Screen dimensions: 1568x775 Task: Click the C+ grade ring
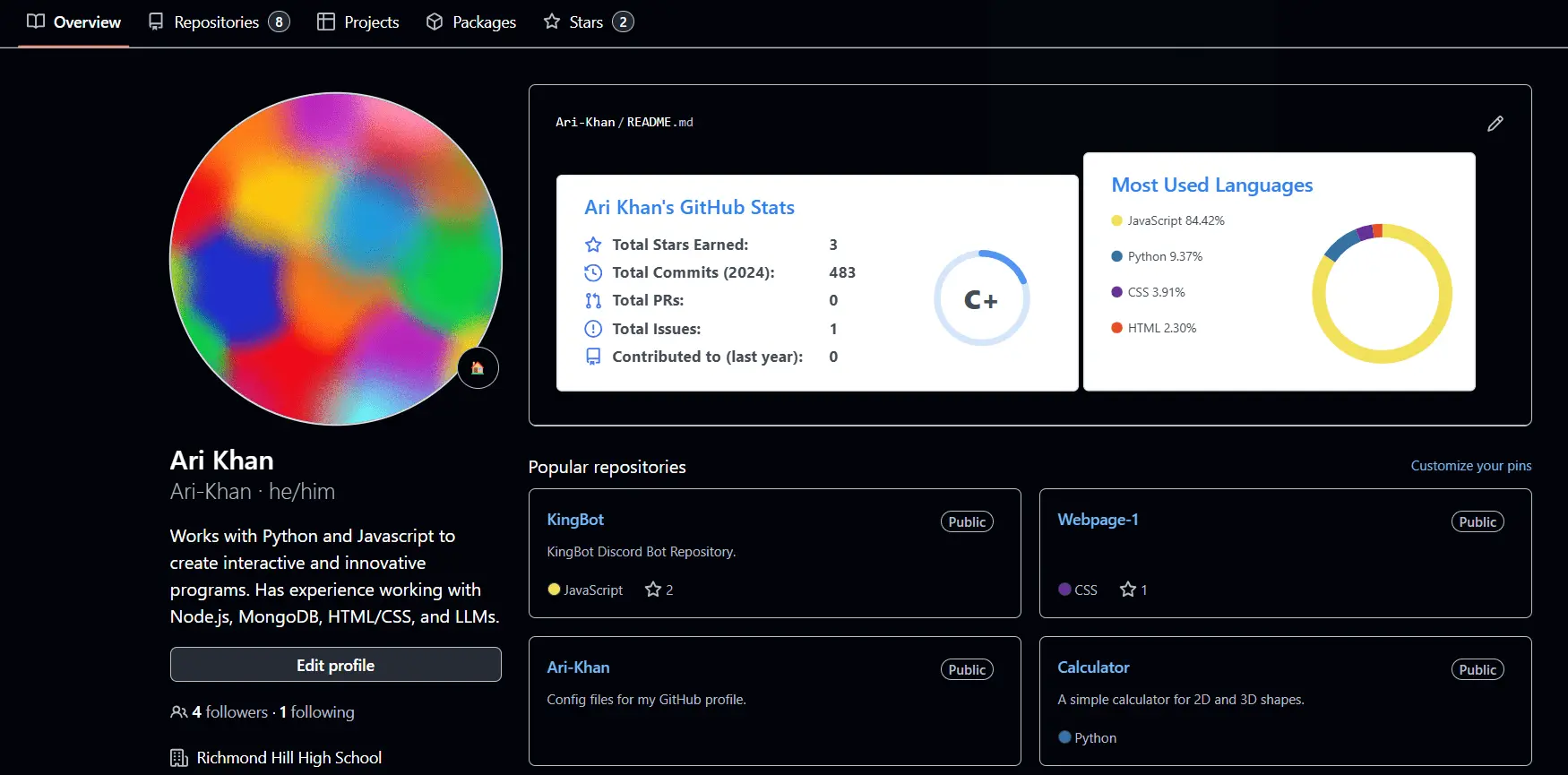tap(981, 298)
